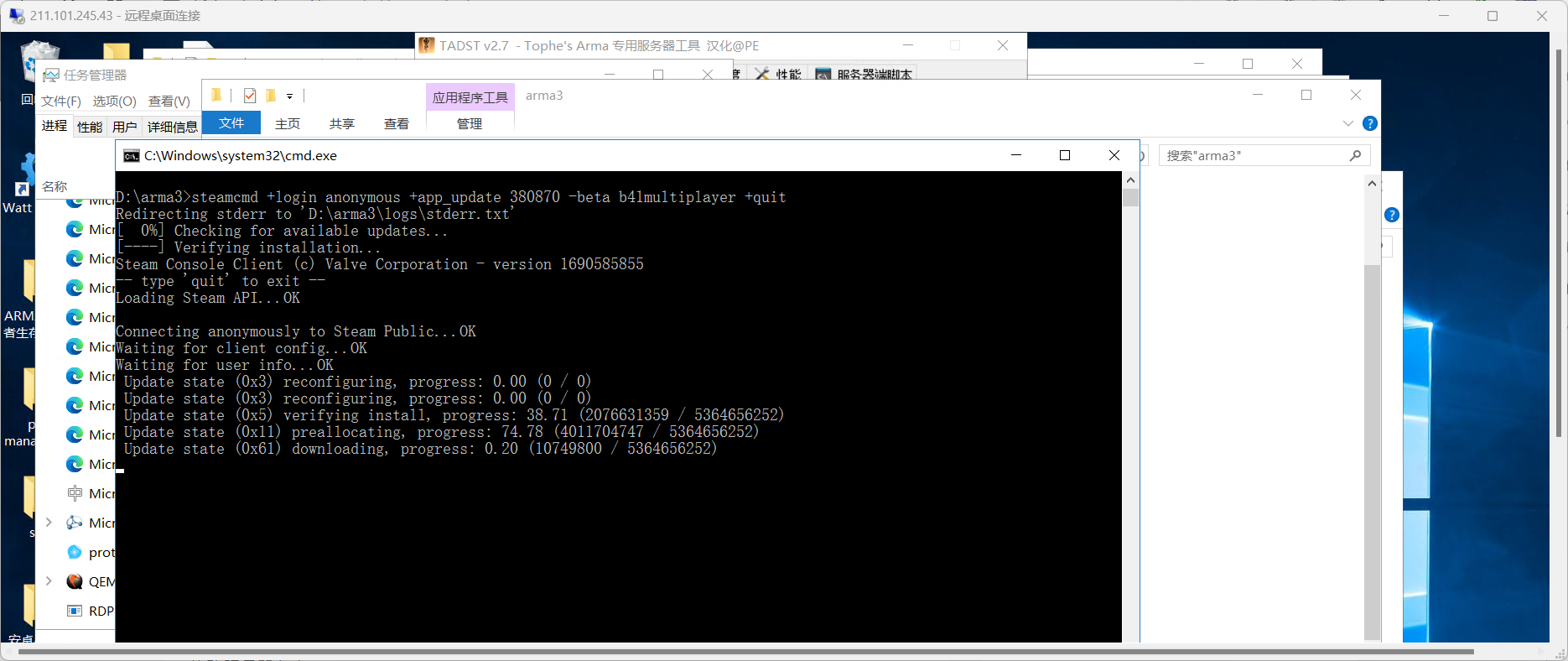Screen dimensions: 1568x661
Task: Switch to 详细信息 tab in Task Manager
Action: pyautogui.click(x=173, y=127)
